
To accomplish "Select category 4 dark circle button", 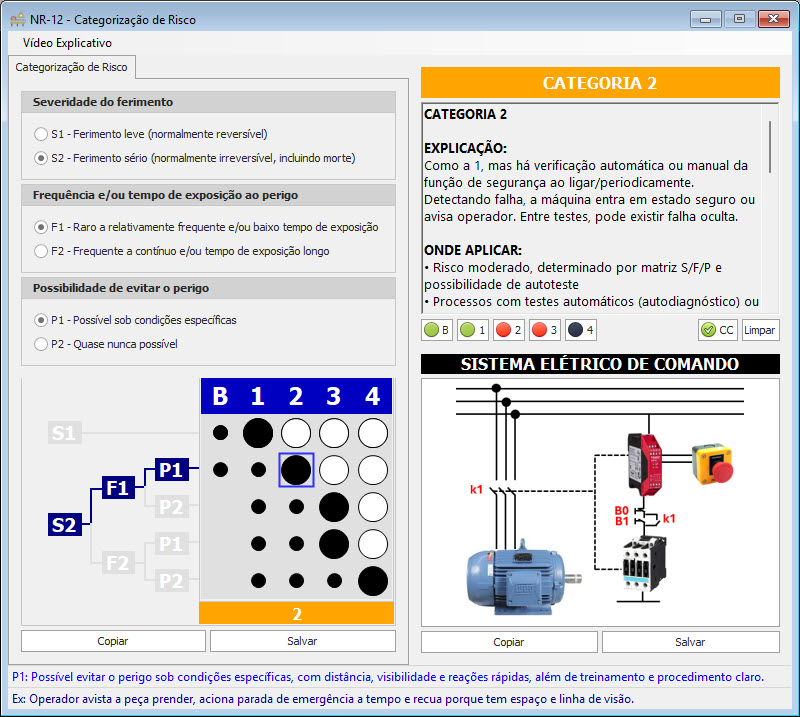I will click(x=581, y=330).
